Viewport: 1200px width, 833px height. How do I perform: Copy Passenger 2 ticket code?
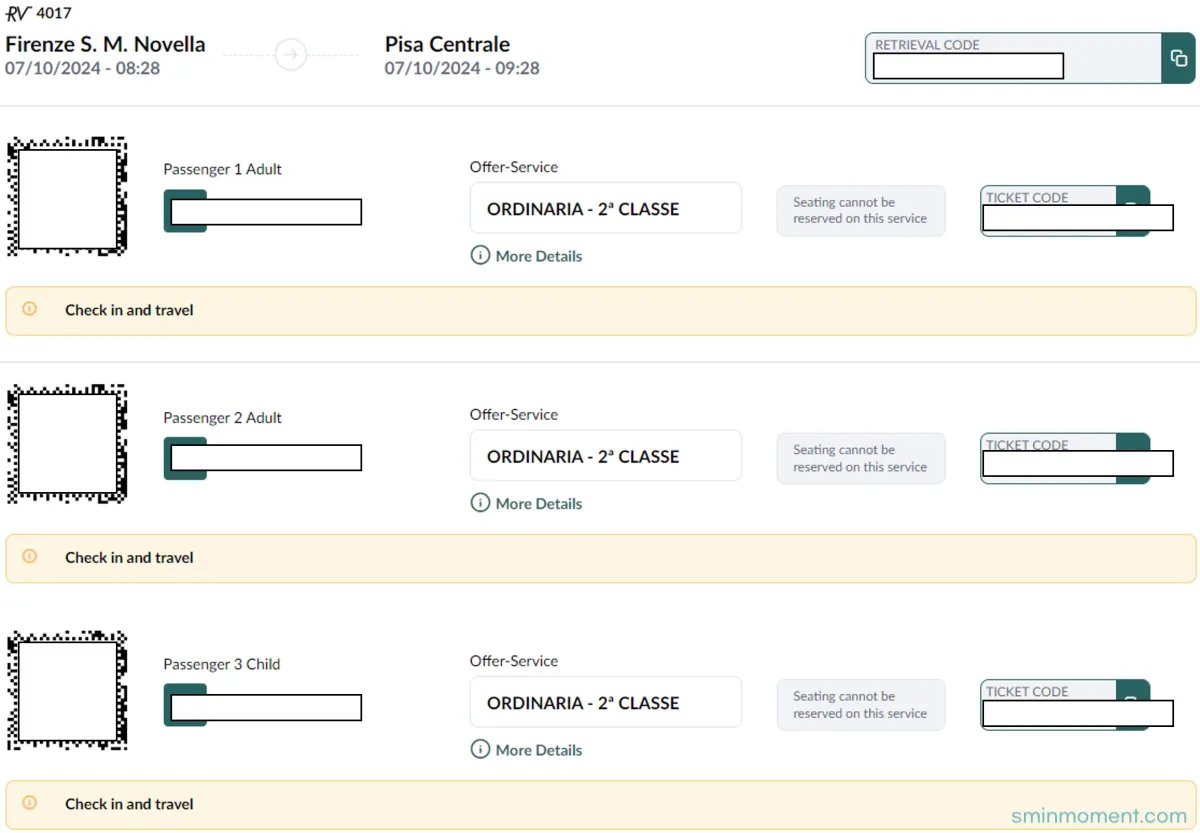[1132, 458]
